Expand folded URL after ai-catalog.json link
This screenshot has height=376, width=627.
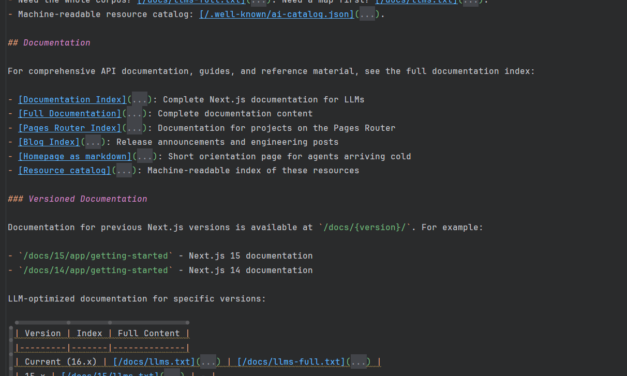click(367, 14)
